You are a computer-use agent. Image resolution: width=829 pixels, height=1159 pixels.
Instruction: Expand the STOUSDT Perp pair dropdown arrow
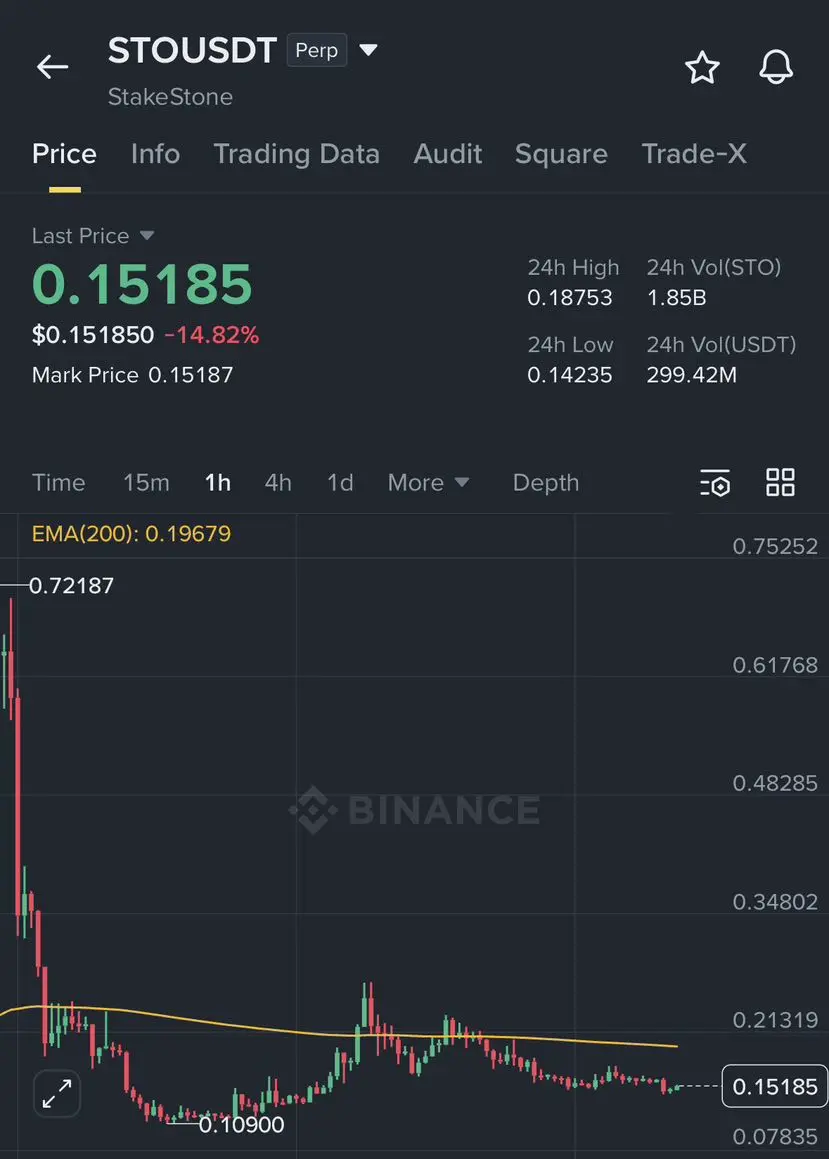368,50
